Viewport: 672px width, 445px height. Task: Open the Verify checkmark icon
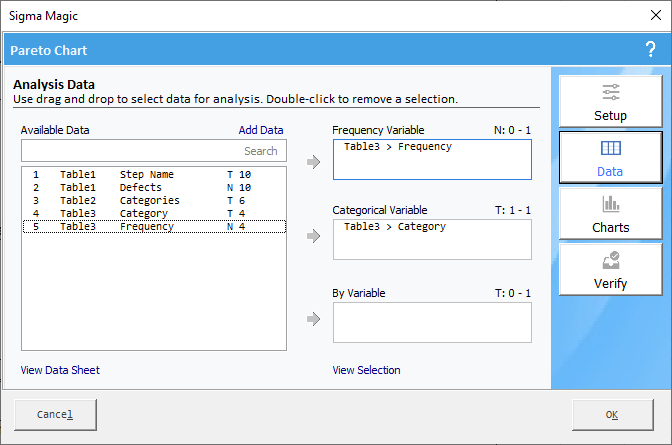click(x=610, y=260)
